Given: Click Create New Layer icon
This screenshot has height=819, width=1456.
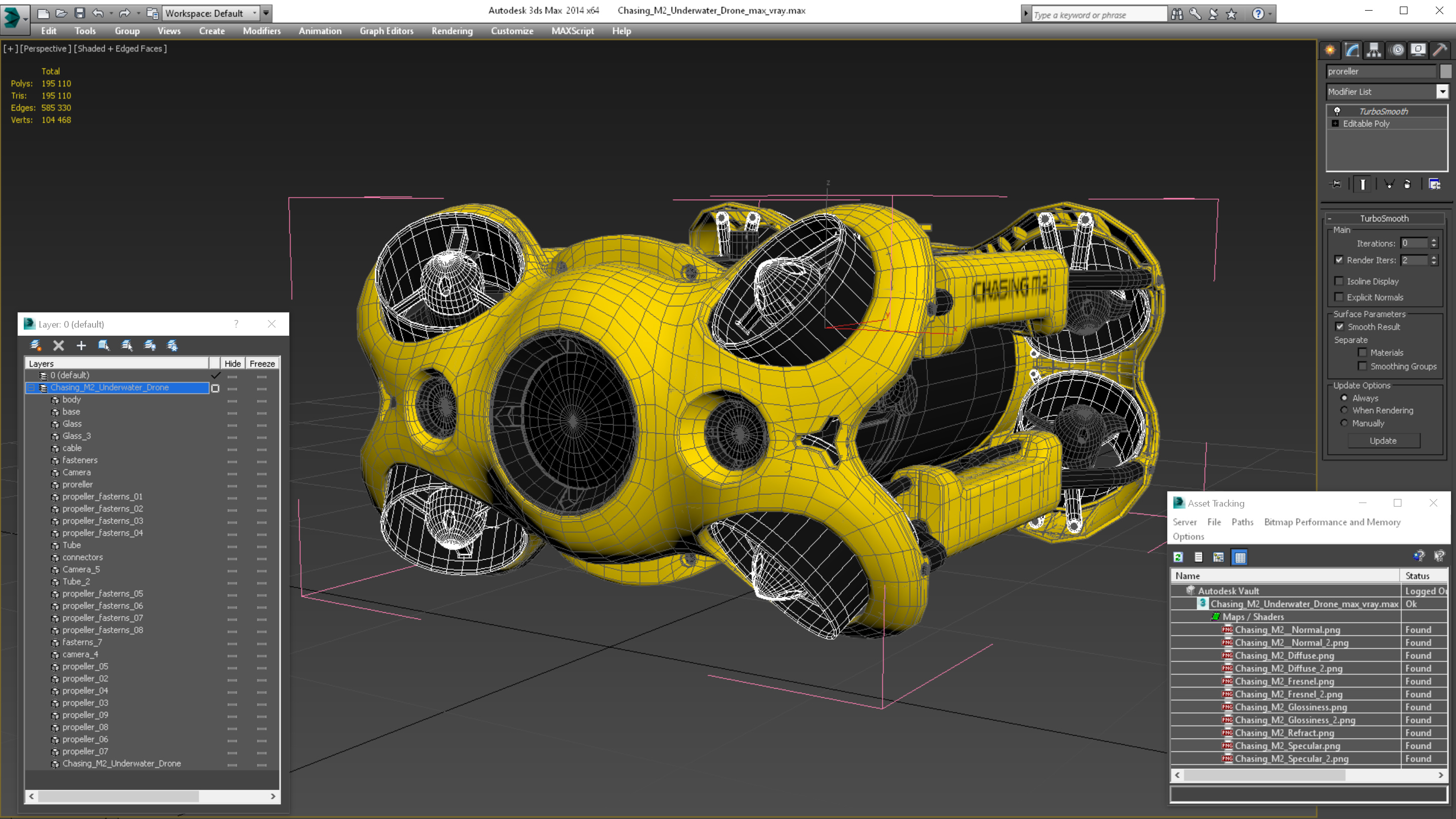Looking at the screenshot, I should 35,345.
